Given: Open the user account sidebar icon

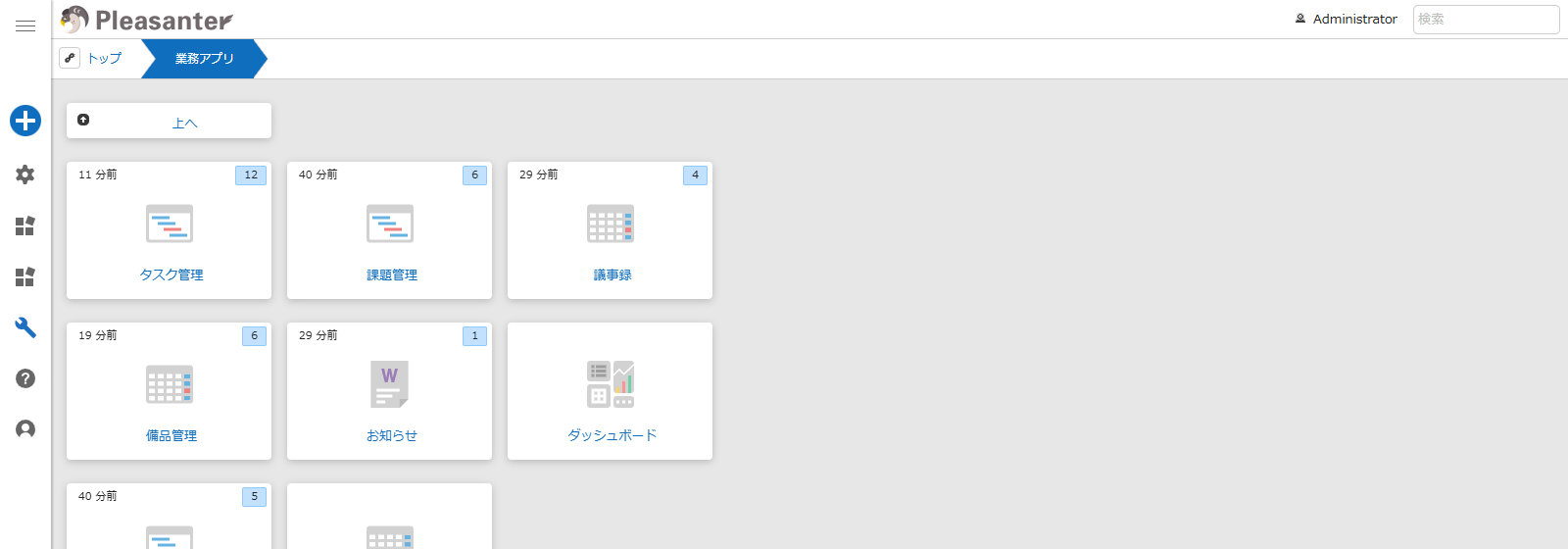Looking at the screenshot, I should click(x=25, y=429).
